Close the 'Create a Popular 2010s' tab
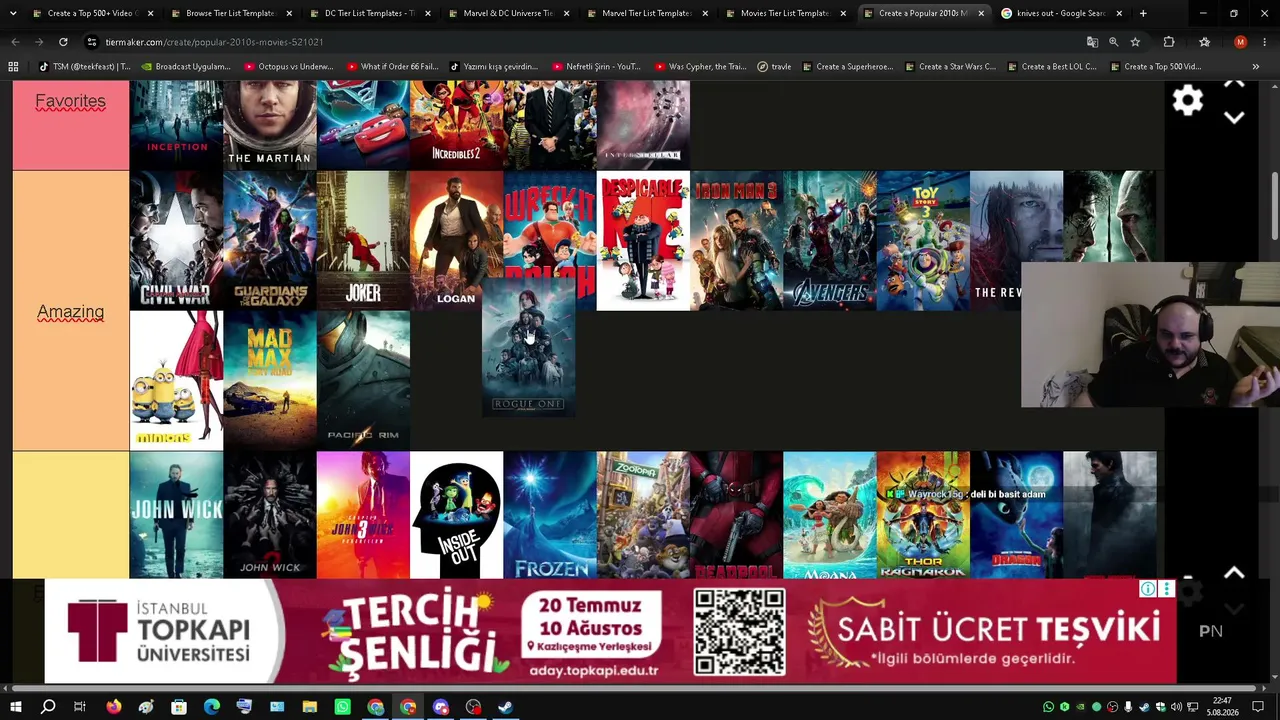The height and width of the screenshot is (720, 1280). coord(981,13)
